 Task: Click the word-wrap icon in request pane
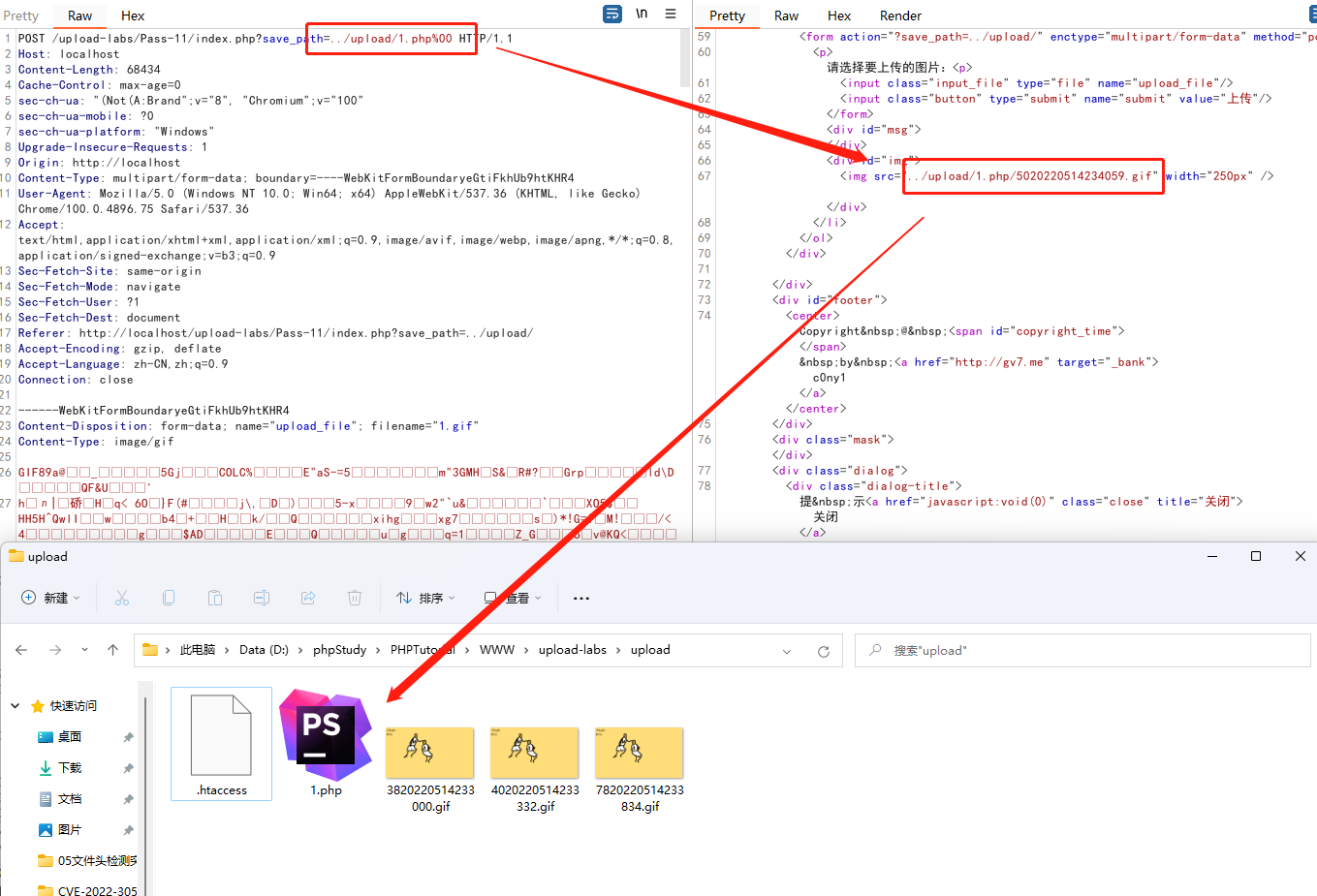612,14
